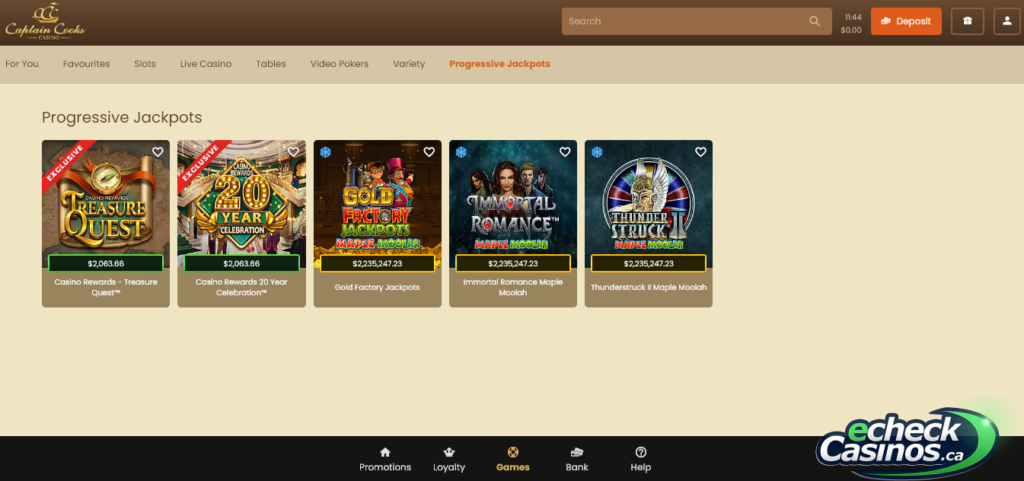
Task: Click the orange Deposit button
Action: 906,21
